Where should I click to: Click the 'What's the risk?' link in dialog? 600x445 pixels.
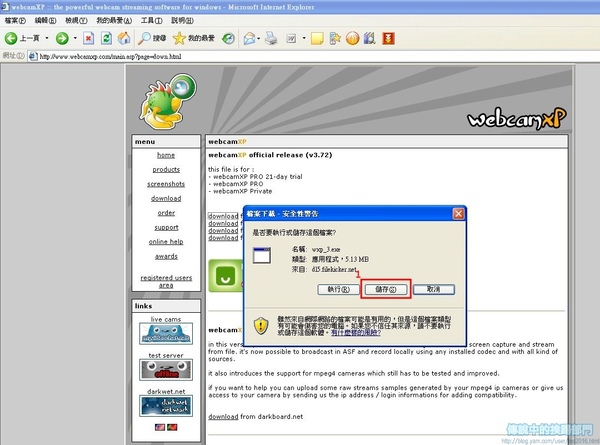(356, 333)
